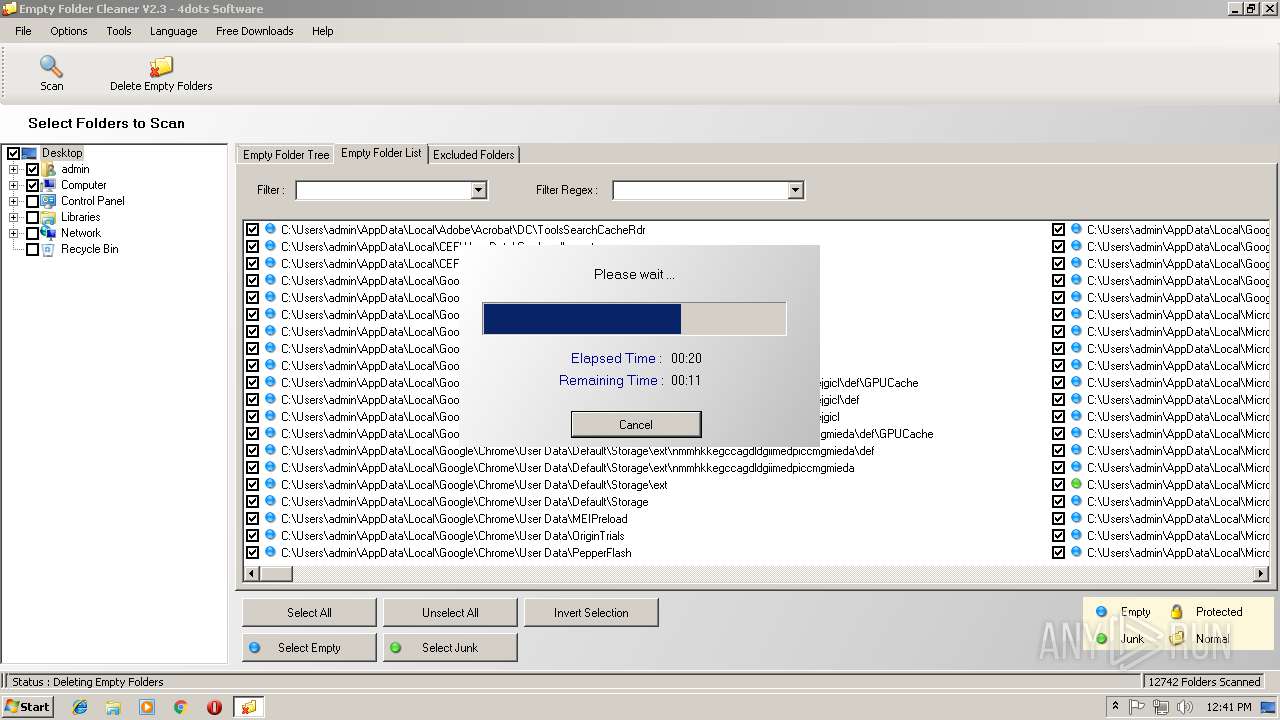
Task: Click the Action Center flag tray icon
Action: point(1137,707)
